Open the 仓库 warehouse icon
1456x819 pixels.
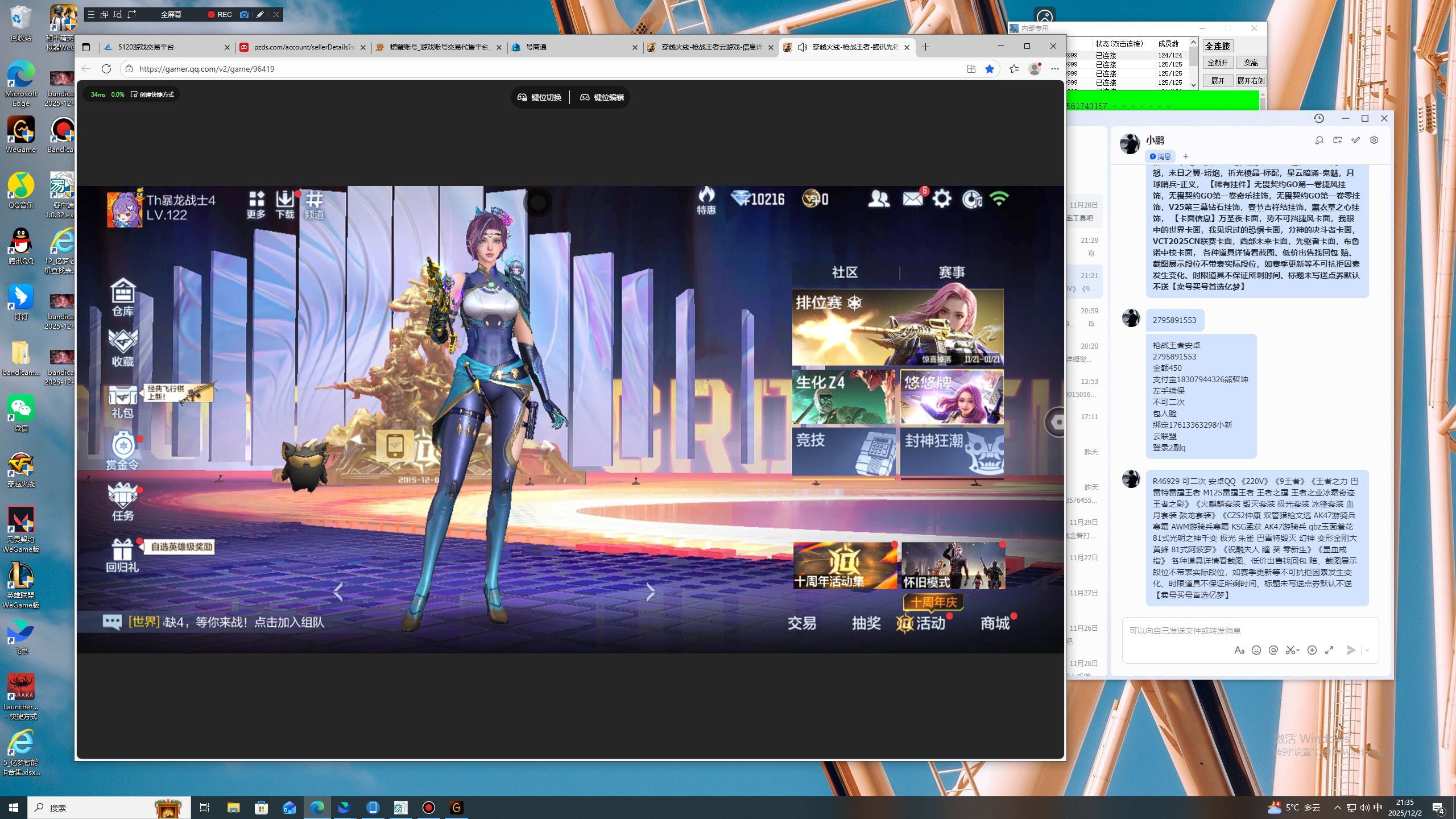click(x=123, y=297)
